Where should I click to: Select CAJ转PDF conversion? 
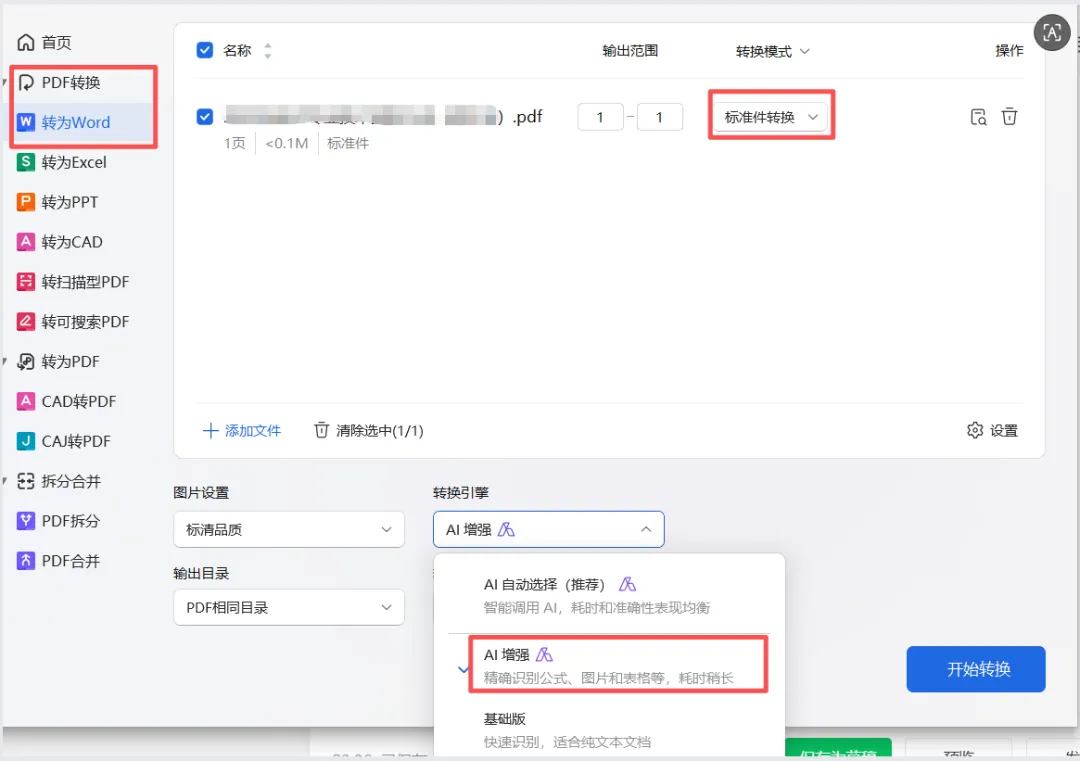point(64,441)
